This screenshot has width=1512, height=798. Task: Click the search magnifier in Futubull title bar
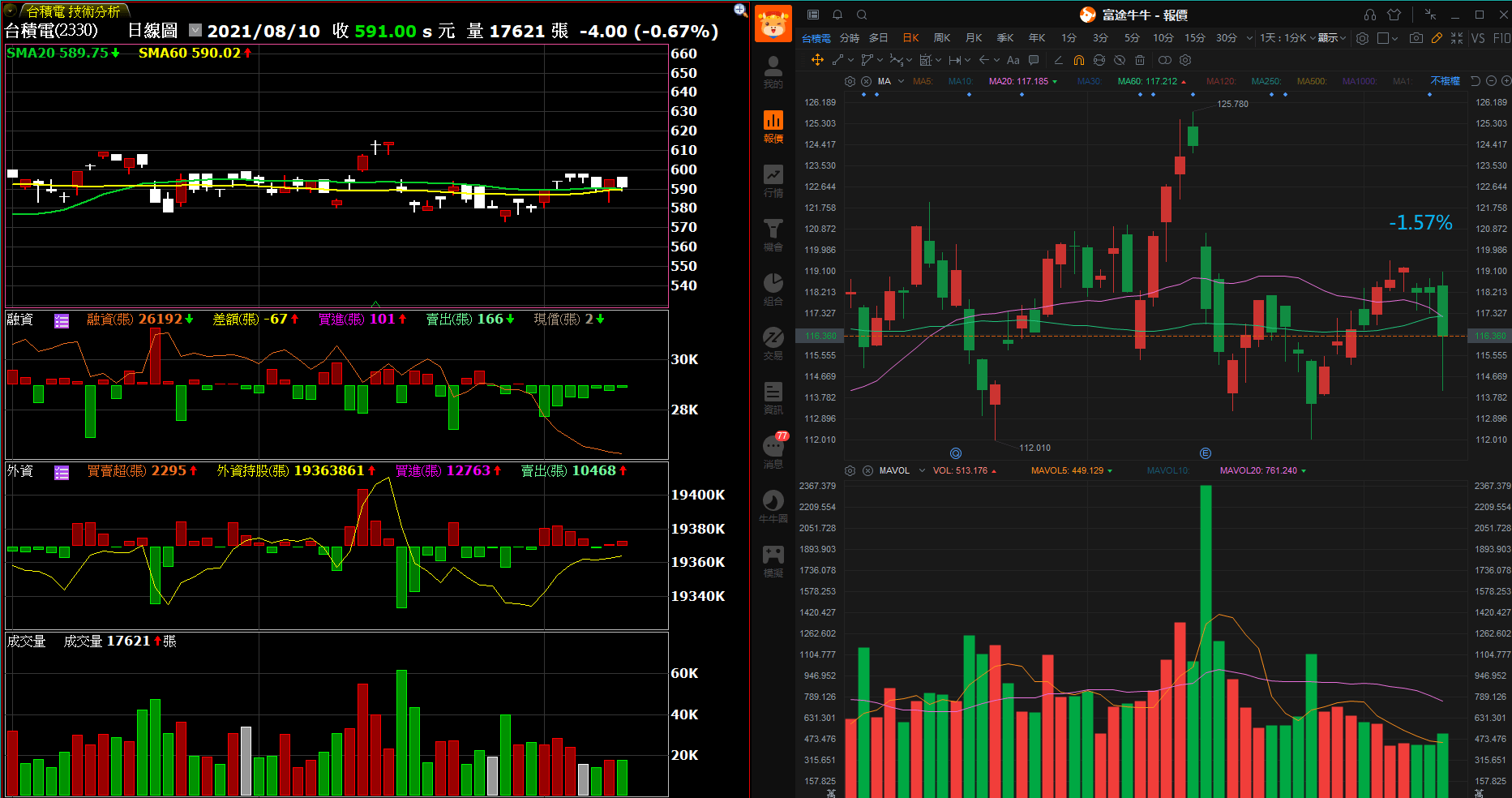click(x=862, y=15)
